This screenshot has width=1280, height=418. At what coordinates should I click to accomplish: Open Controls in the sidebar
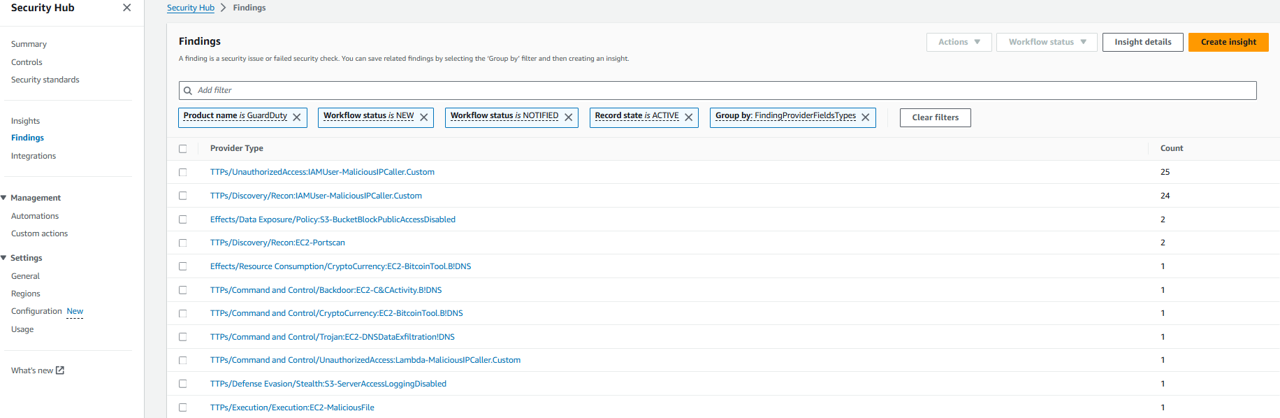tap(27, 62)
